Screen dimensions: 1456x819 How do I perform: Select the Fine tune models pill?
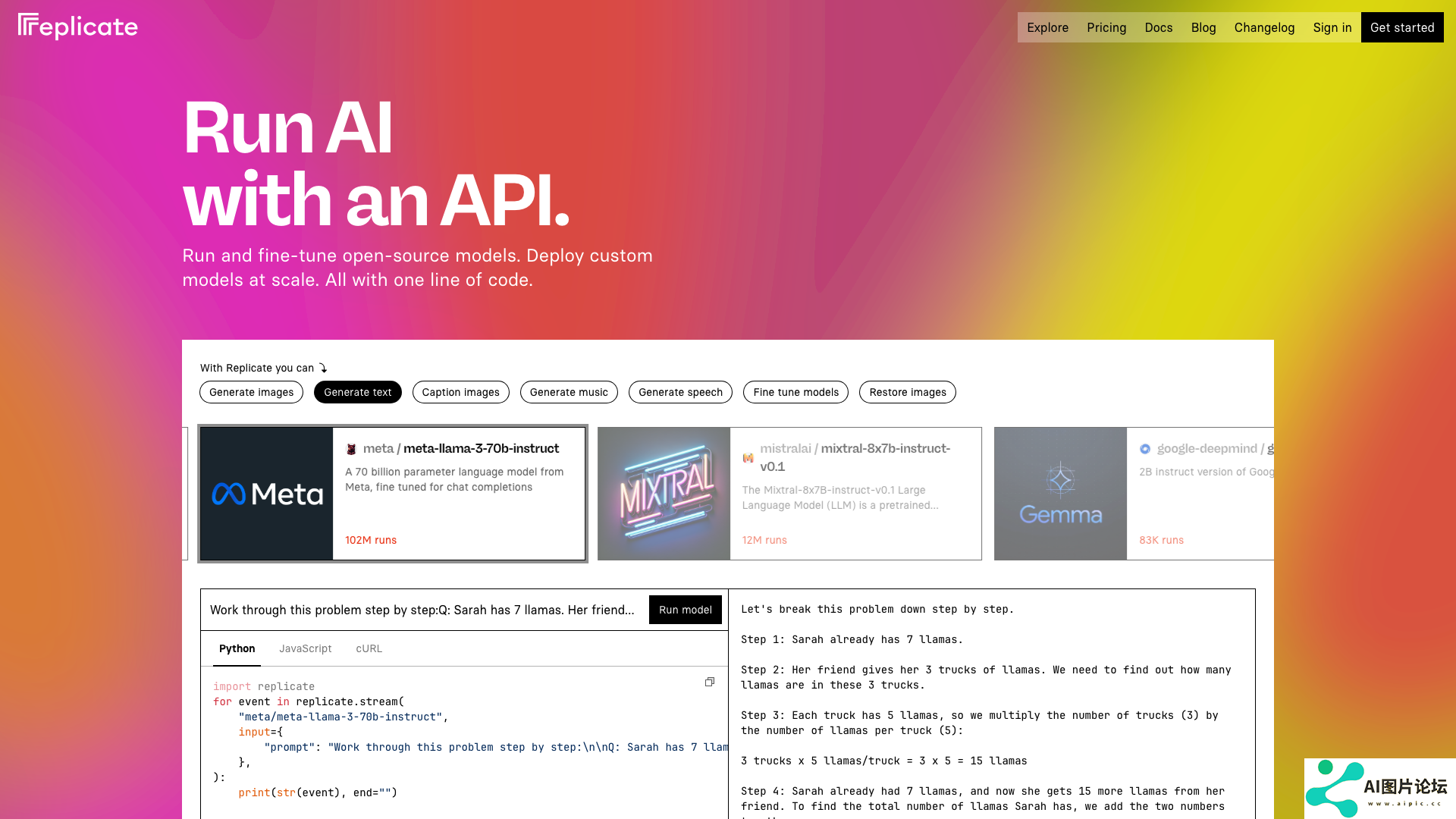[x=795, y=392]
